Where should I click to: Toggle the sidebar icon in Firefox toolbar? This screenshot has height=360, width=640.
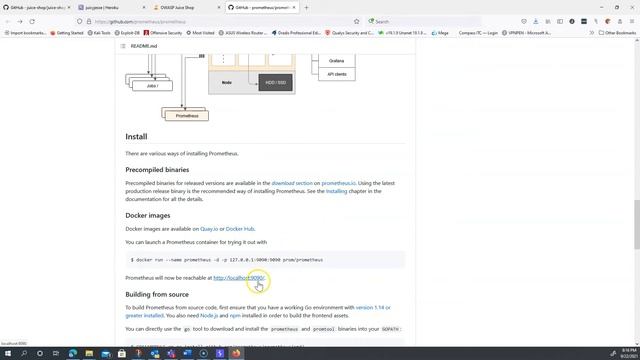click(560, 21)
